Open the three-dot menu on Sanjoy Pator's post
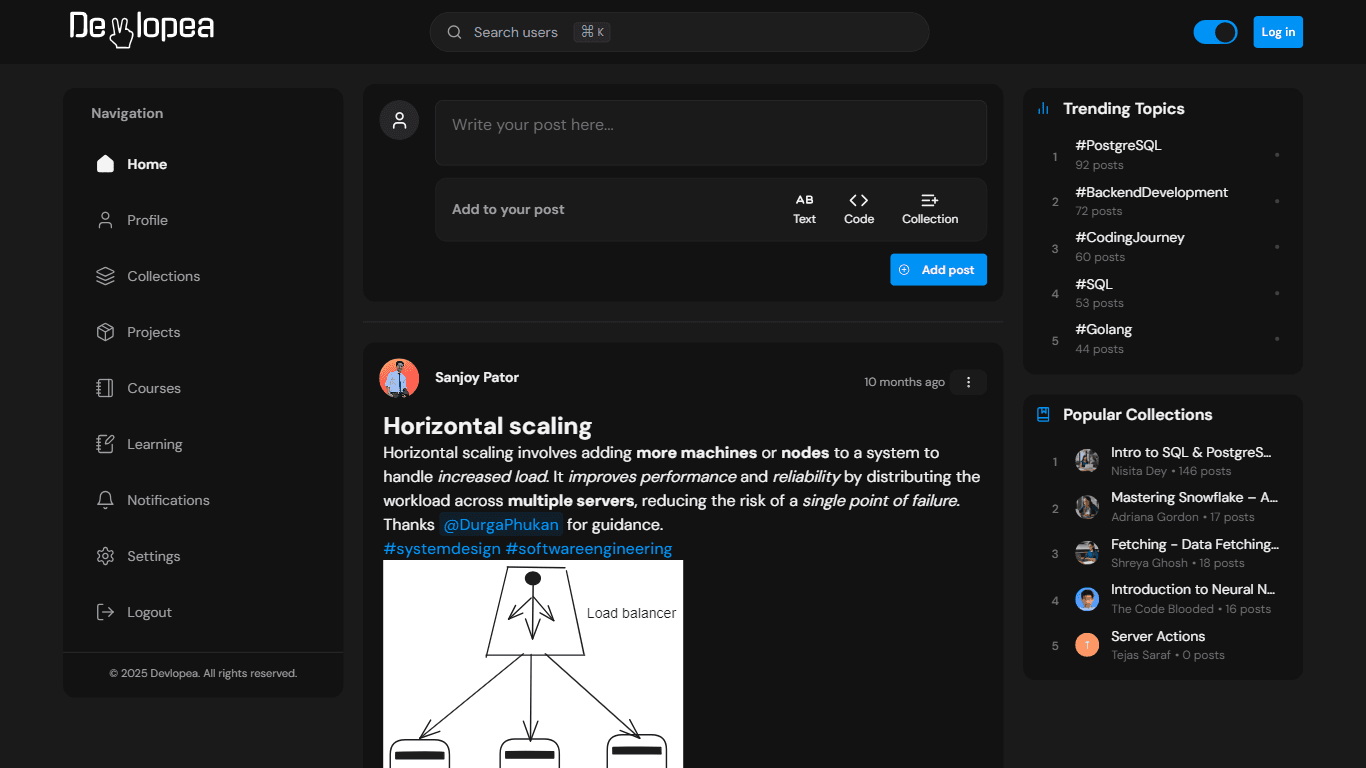Viewport: 1366px width, 768px height. (x=968, y=382)
